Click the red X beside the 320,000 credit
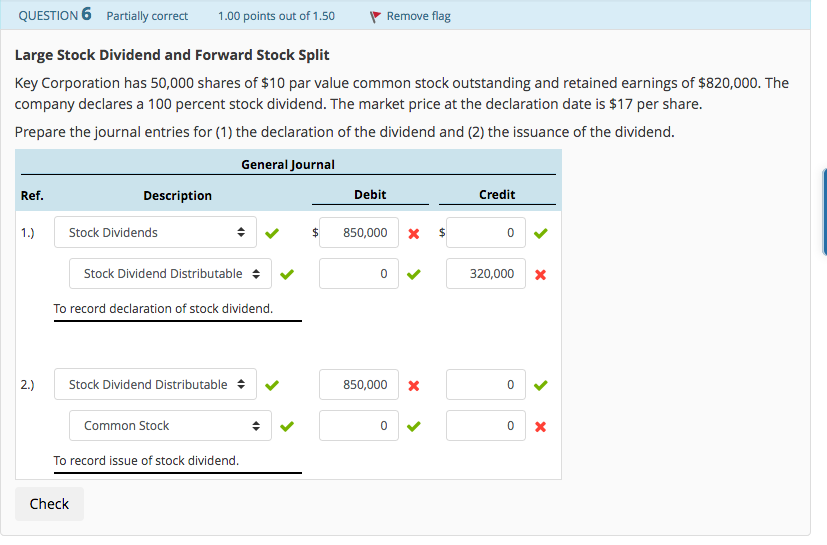 (541, 274)
